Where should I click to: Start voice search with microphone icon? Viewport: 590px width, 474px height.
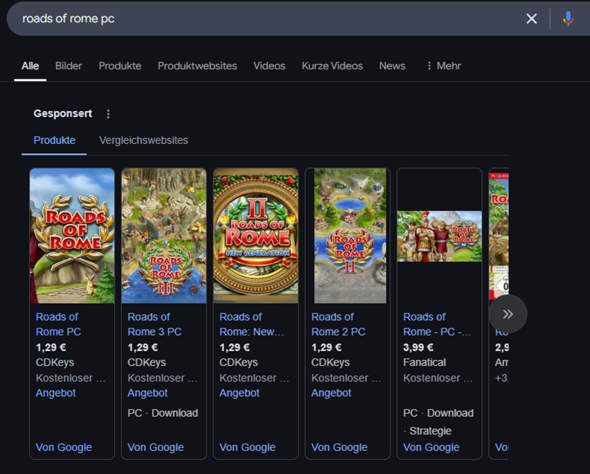tap(568, 18)
